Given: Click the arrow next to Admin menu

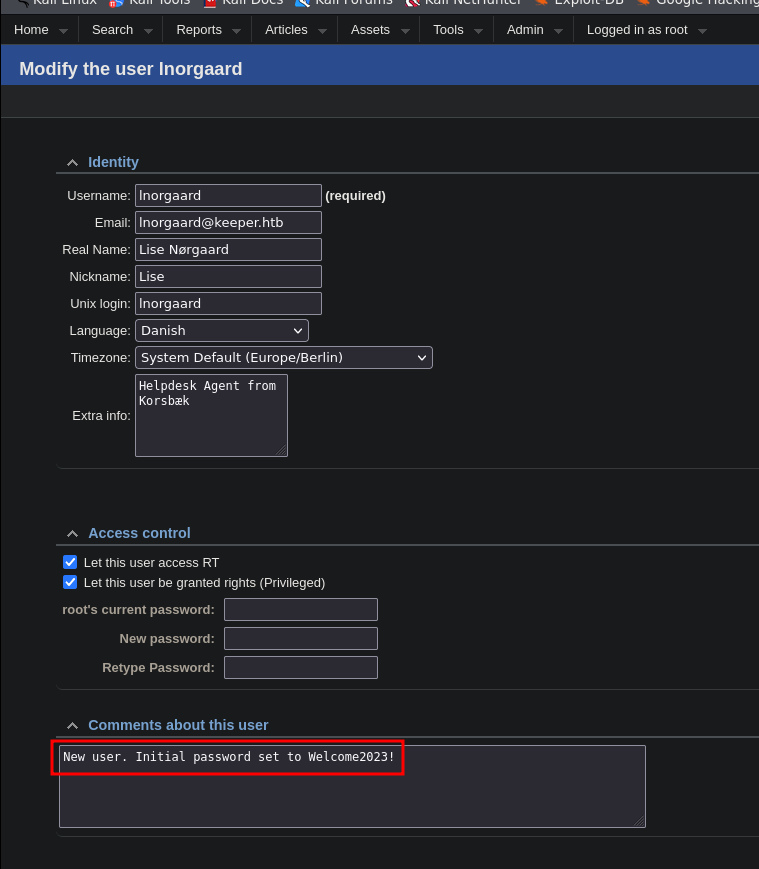Looking at the screenshot, I should (x=559, y=31).
